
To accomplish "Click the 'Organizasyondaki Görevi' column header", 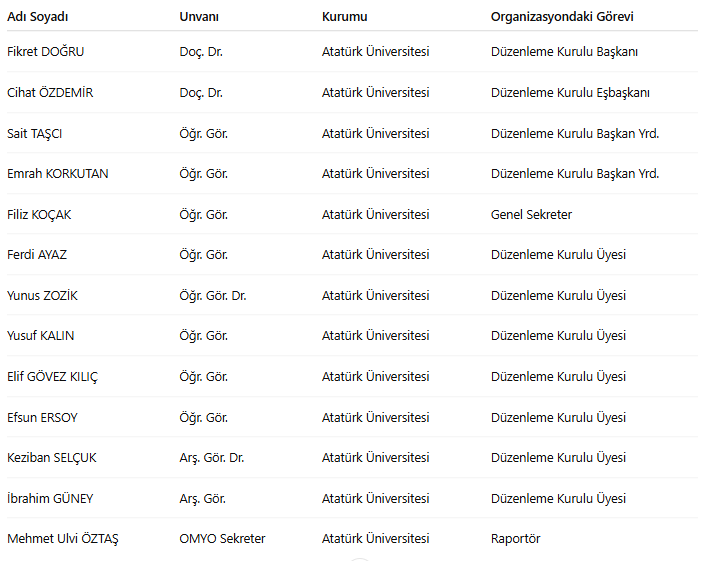I will coord(562,17).
